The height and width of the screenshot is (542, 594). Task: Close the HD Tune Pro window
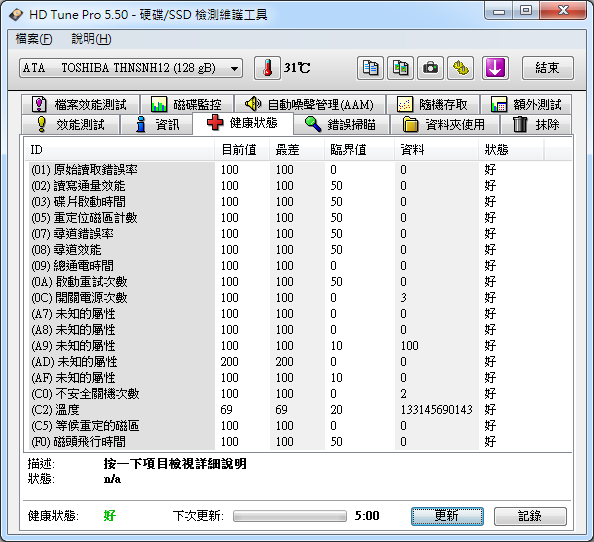coord(563,11)
